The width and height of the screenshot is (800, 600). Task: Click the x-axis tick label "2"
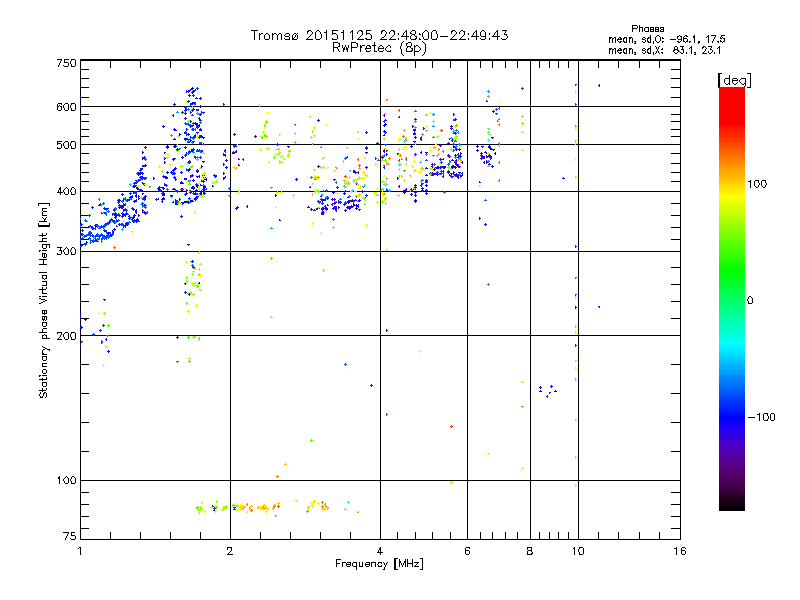(x=230, y=551)
